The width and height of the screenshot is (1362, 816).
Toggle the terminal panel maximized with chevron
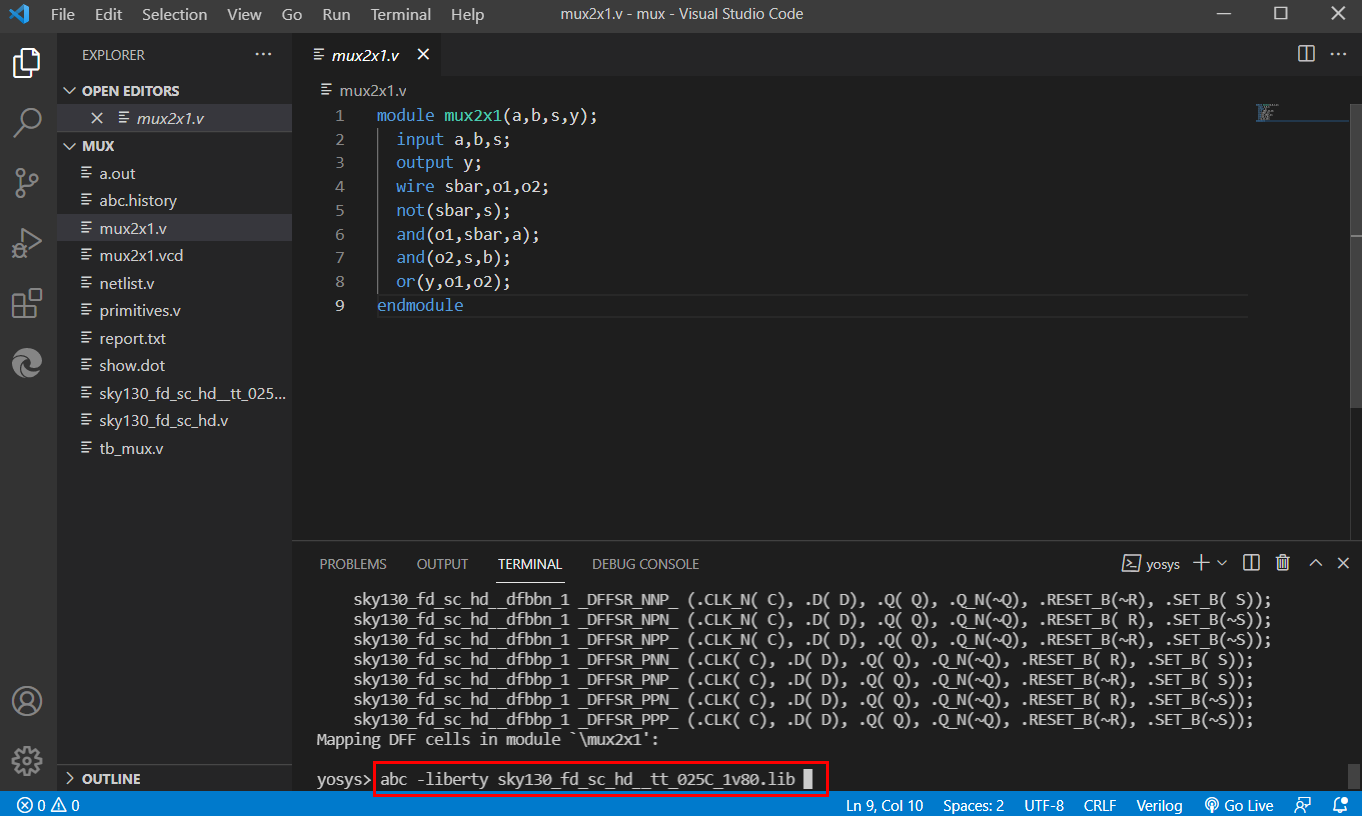1315,562
